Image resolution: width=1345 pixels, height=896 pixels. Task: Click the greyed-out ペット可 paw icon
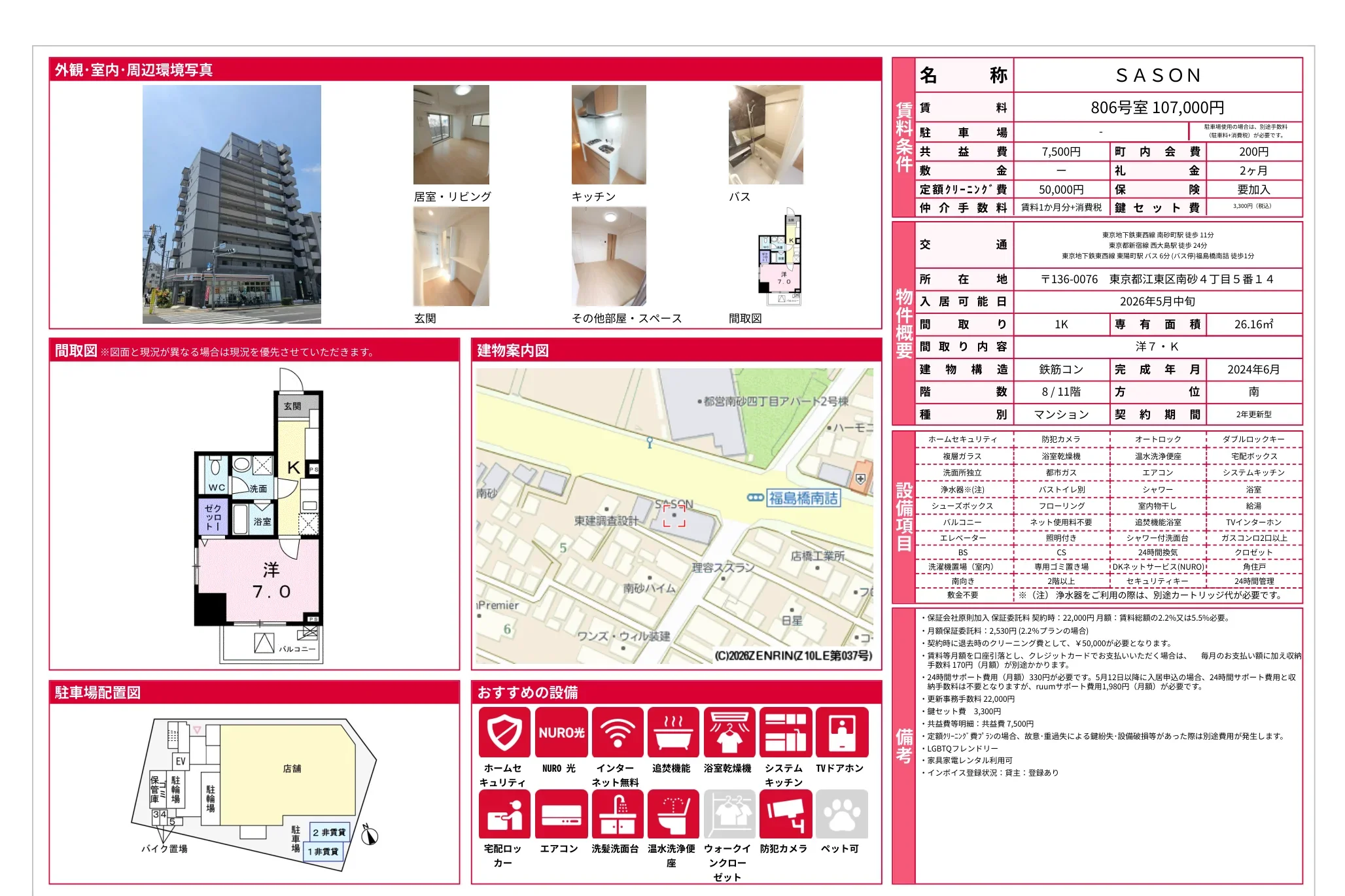(842, 814)
